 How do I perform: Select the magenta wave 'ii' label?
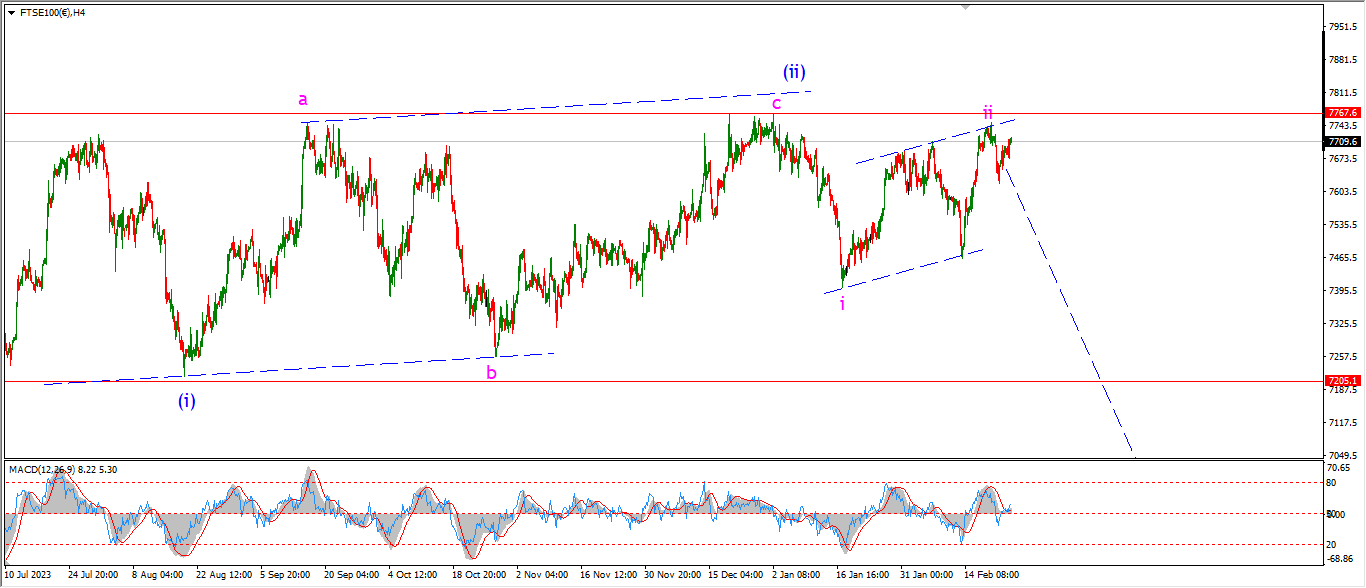pos(987,112)
